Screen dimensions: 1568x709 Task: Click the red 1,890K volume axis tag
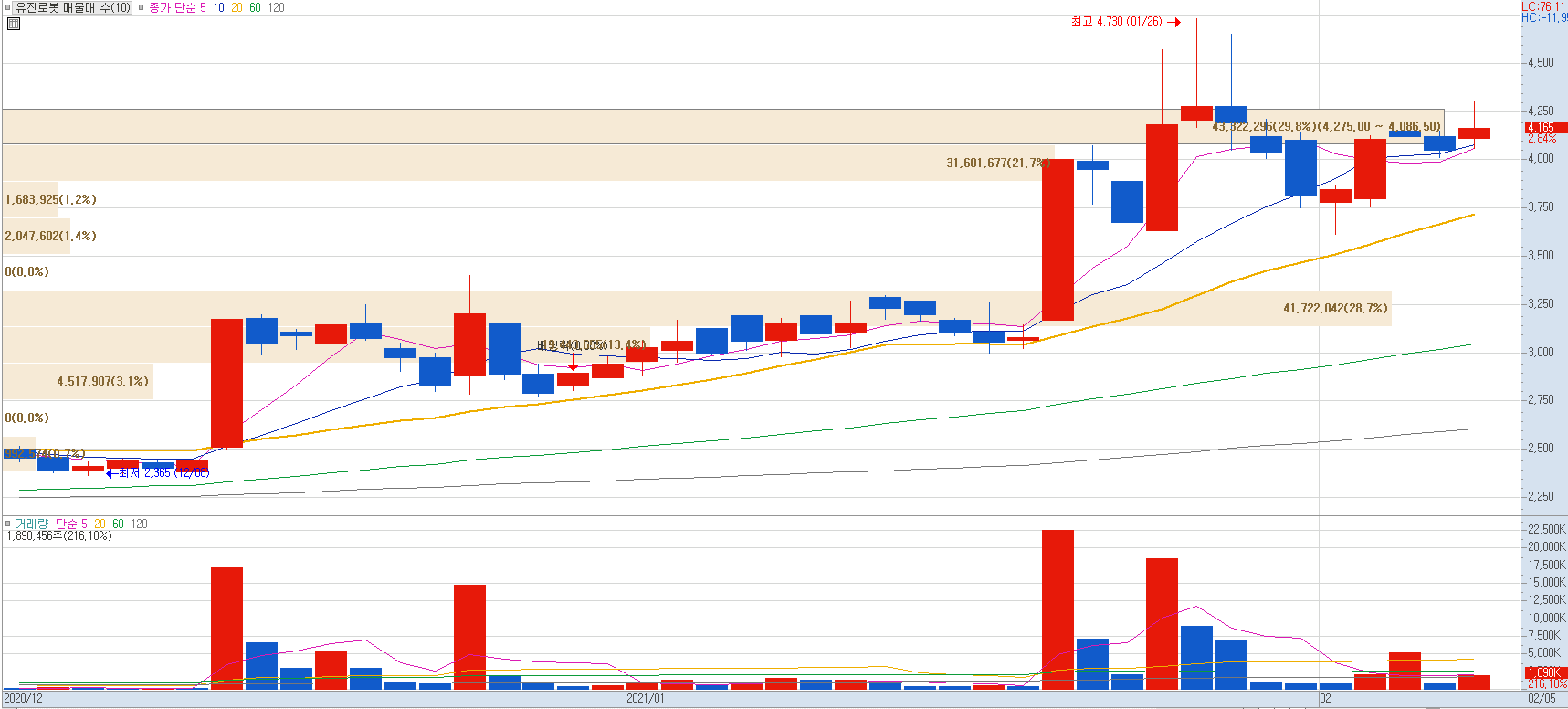click(1544, 672)
